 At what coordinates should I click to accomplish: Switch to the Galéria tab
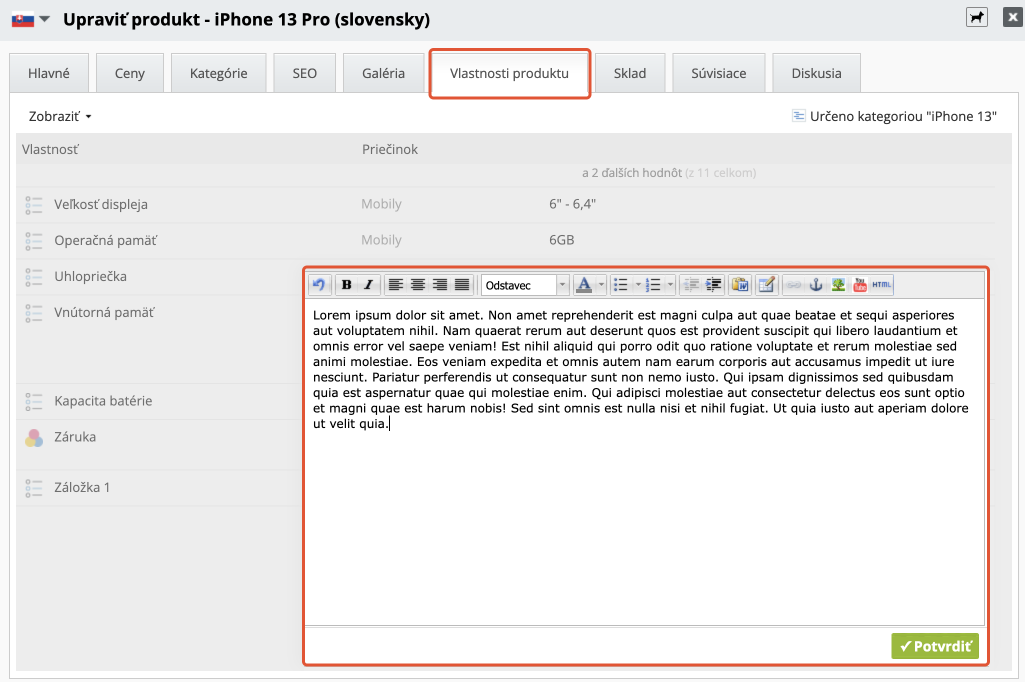384,73
